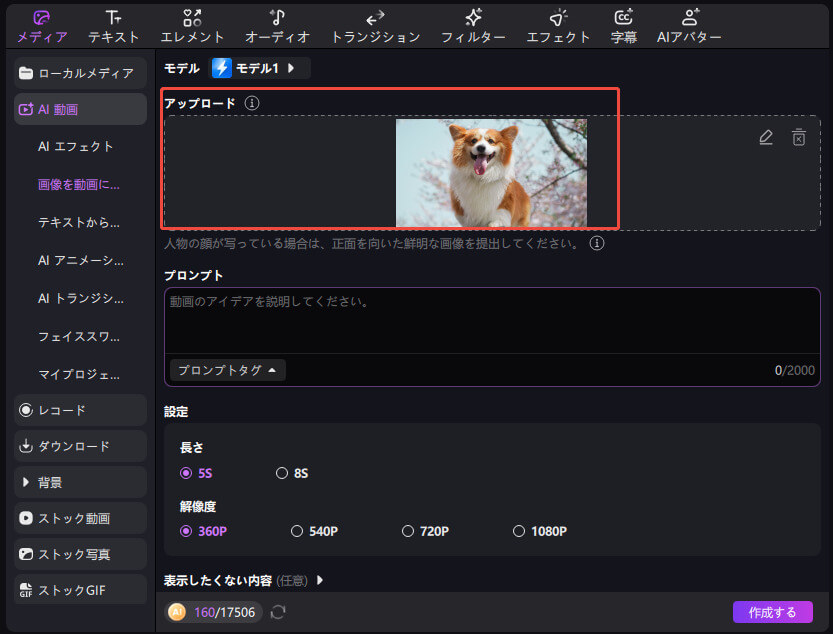This screenshot has height=634, width=833.
Task: Click the 作成する create button
Action: [x=772, y=612]
